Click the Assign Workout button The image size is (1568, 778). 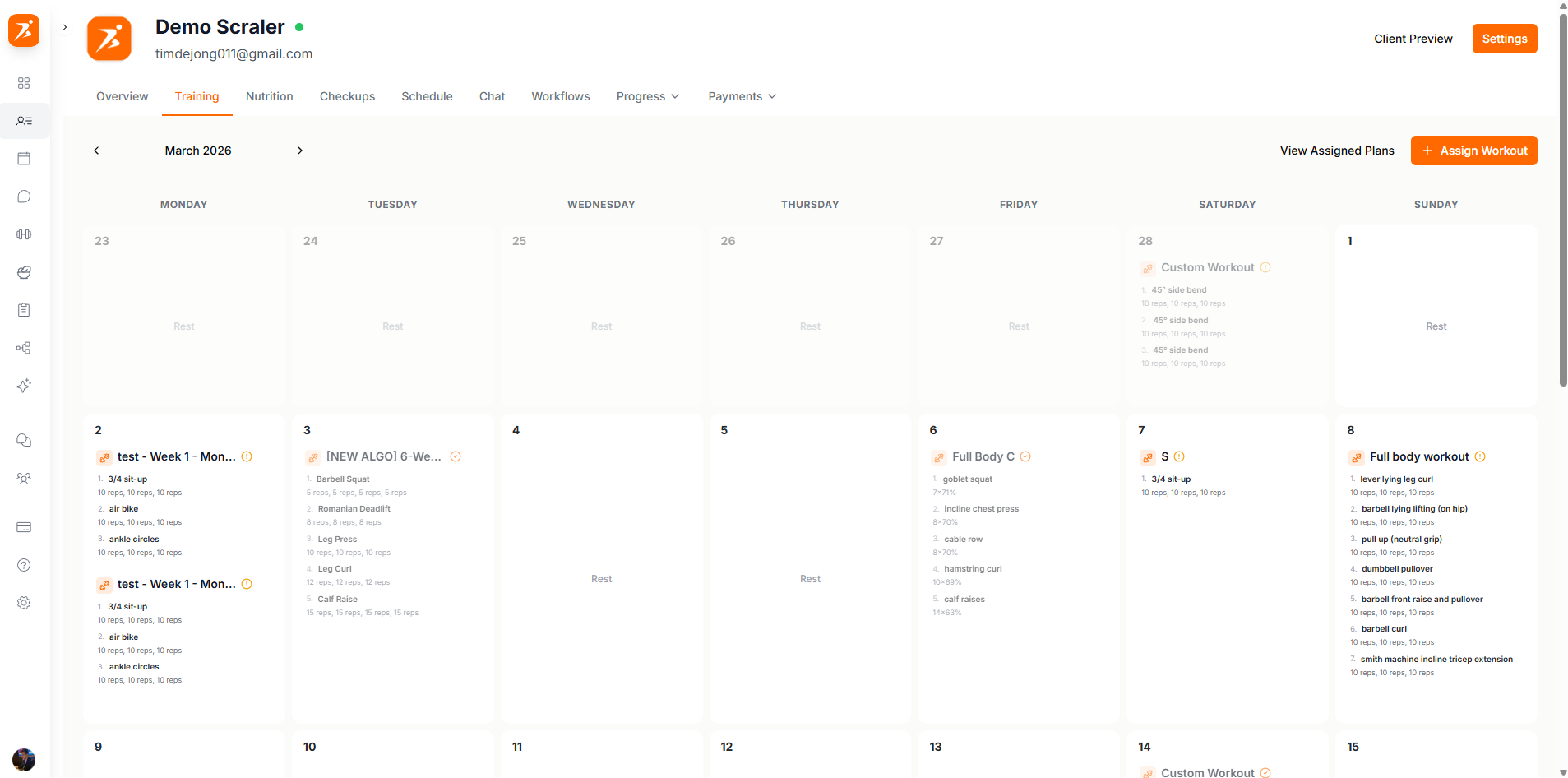coord(1473,151)
